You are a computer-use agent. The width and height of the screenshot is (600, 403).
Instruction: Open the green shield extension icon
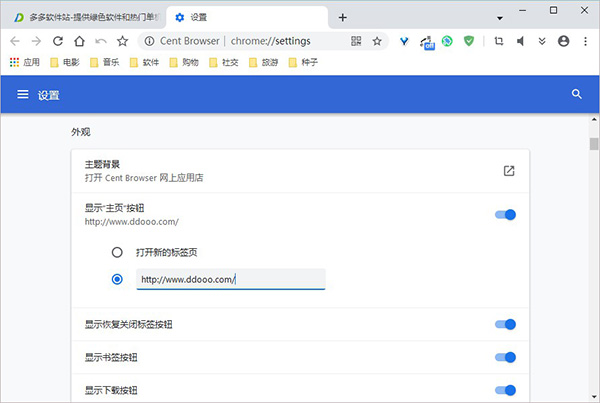[x=469, y=41]
